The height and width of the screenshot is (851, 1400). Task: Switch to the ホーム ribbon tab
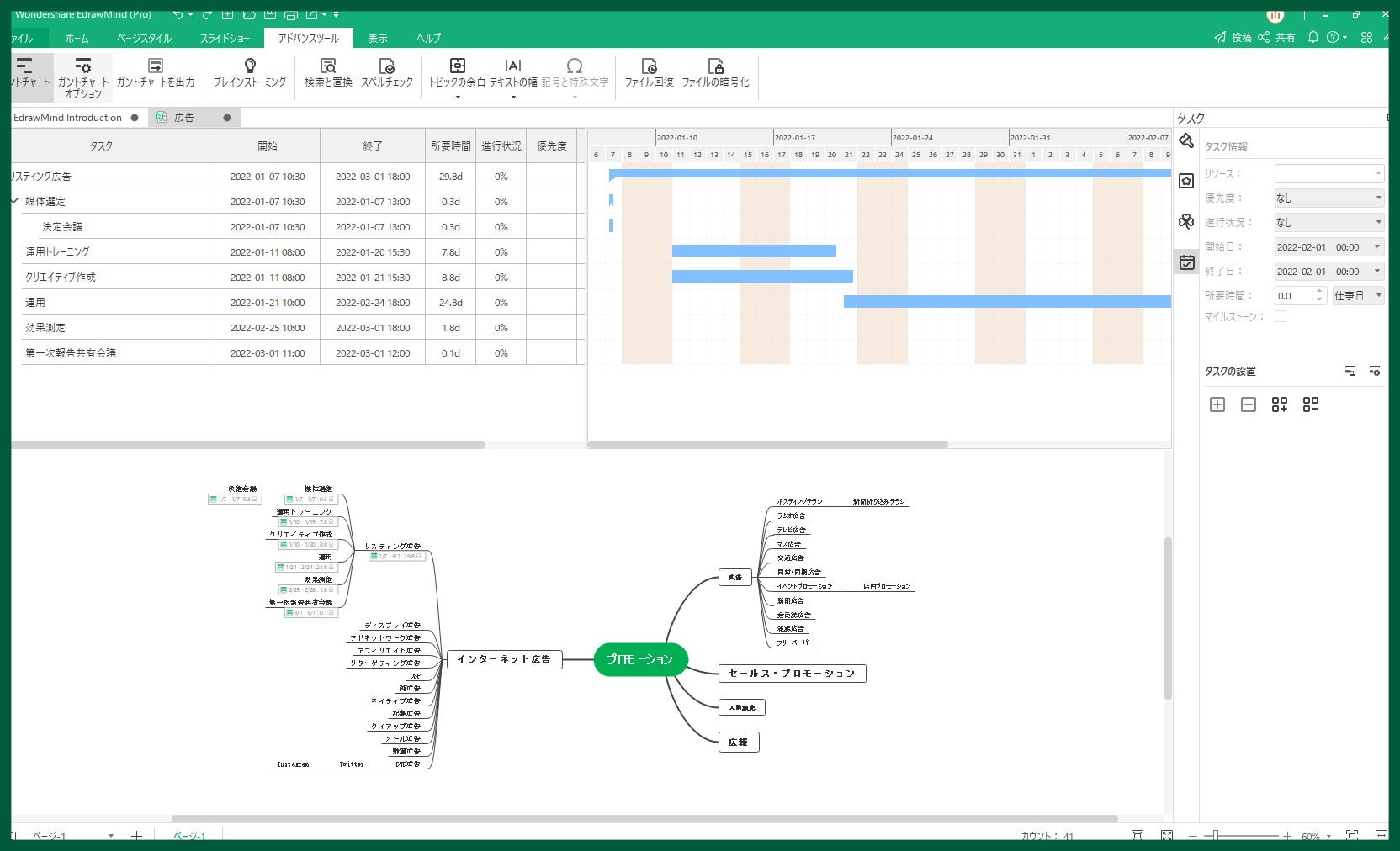(77, 38)
